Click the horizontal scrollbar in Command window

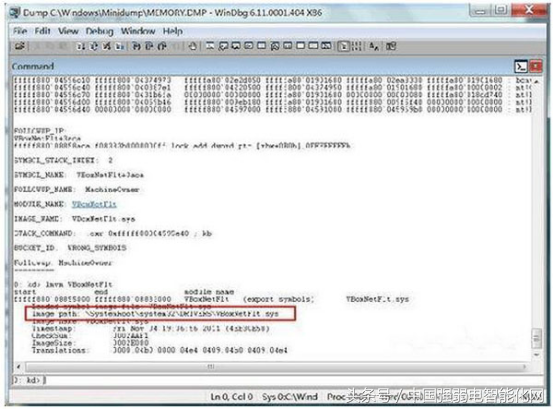pyautogui.click(x=271, y=367)
